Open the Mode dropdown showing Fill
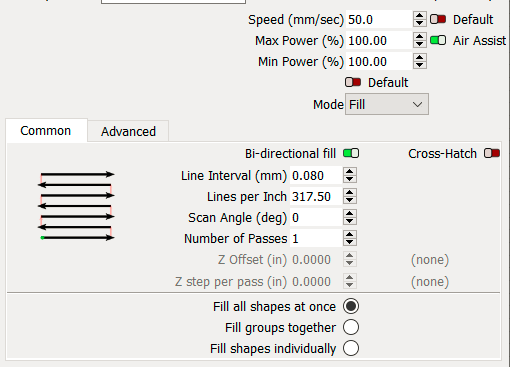Image resolution: width=510 pixels, height=367 pixels. (387, 104)
